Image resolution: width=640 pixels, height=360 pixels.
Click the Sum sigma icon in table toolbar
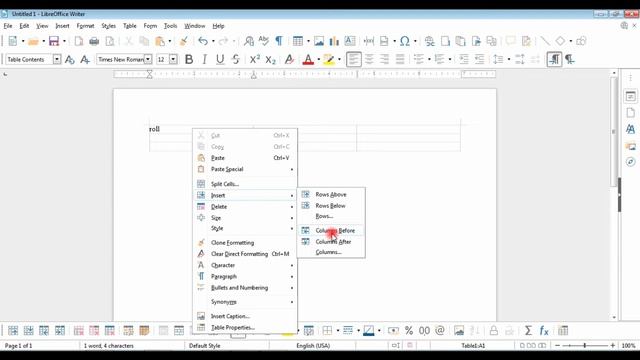(528, 330)
